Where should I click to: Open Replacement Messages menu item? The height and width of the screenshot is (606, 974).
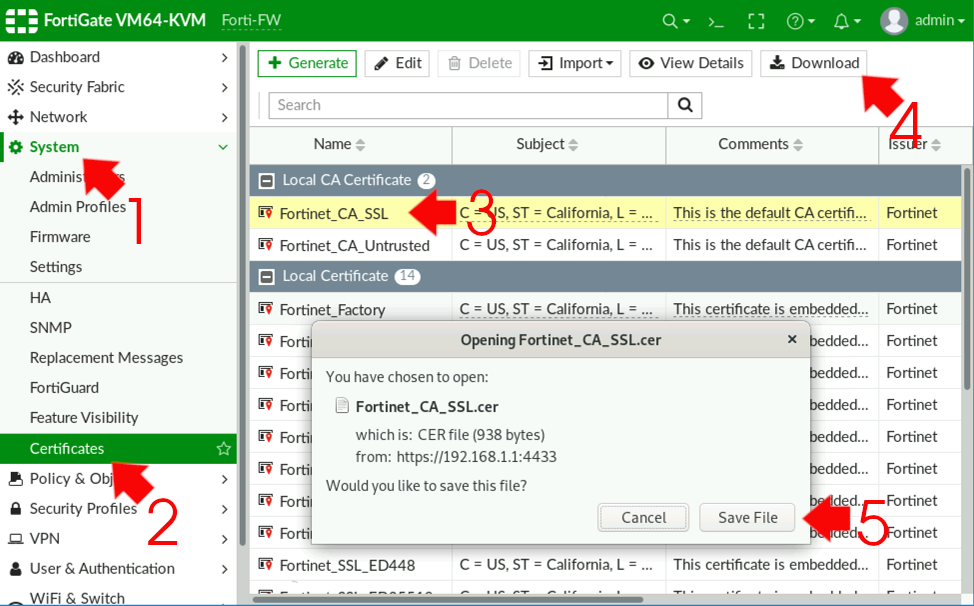(106, 358)
